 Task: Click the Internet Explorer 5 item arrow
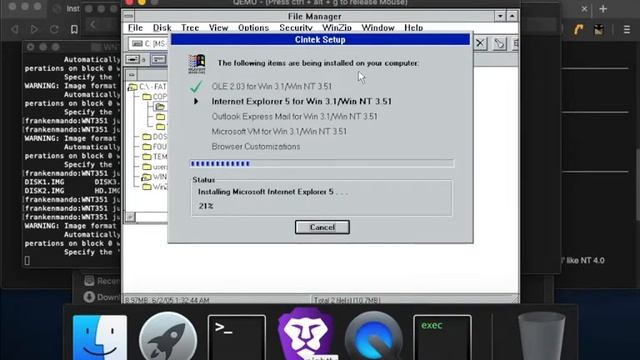point(196,101)
